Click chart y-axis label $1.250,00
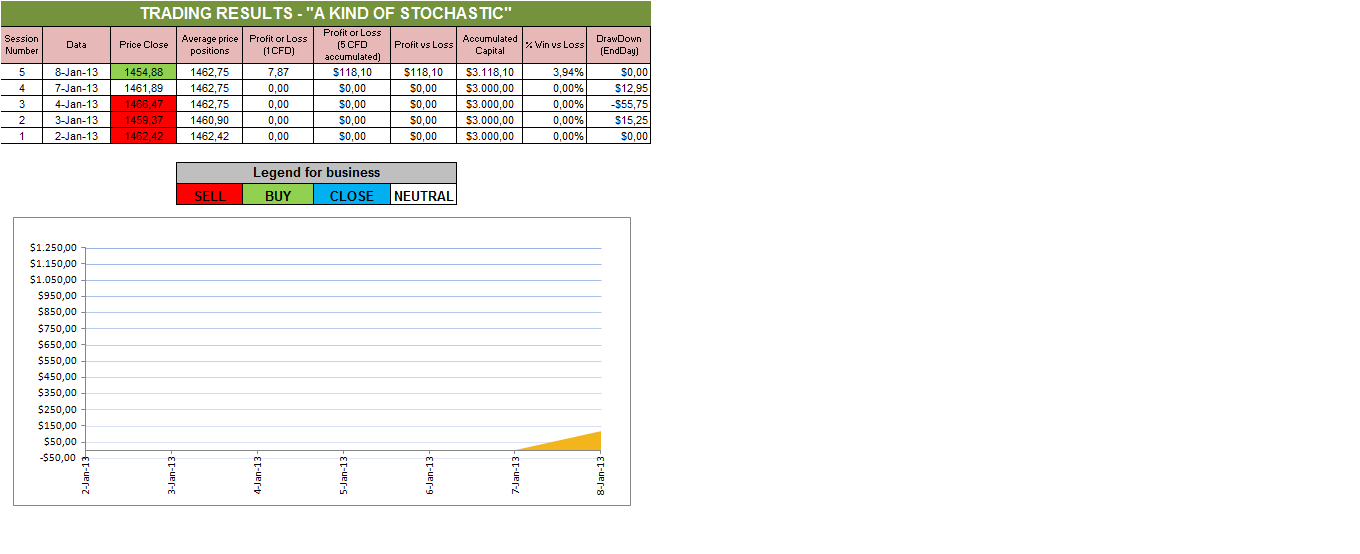This screenshot has height=554, width=1360. 53,247
